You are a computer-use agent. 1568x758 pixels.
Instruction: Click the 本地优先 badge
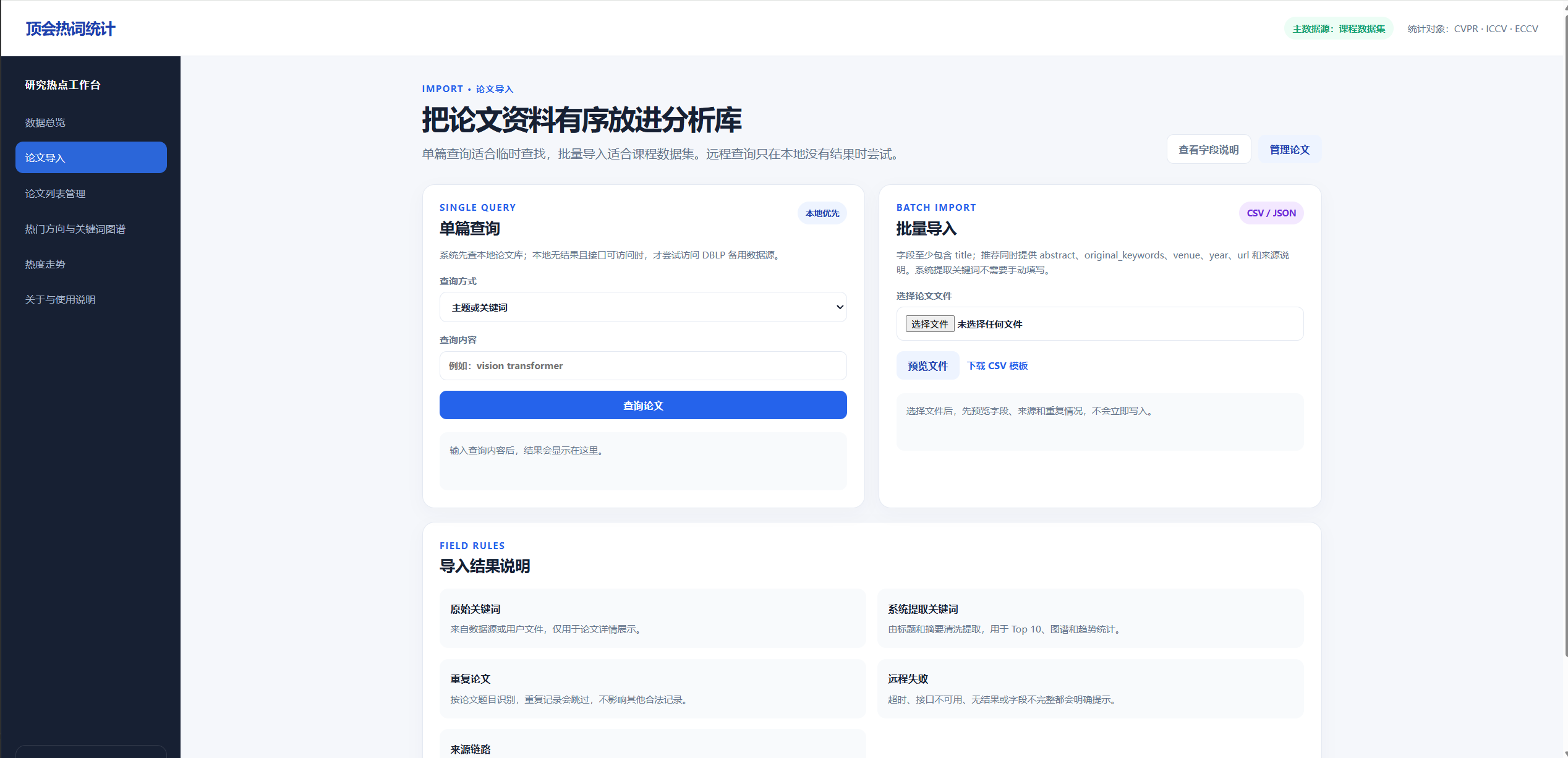click(822, 213)
